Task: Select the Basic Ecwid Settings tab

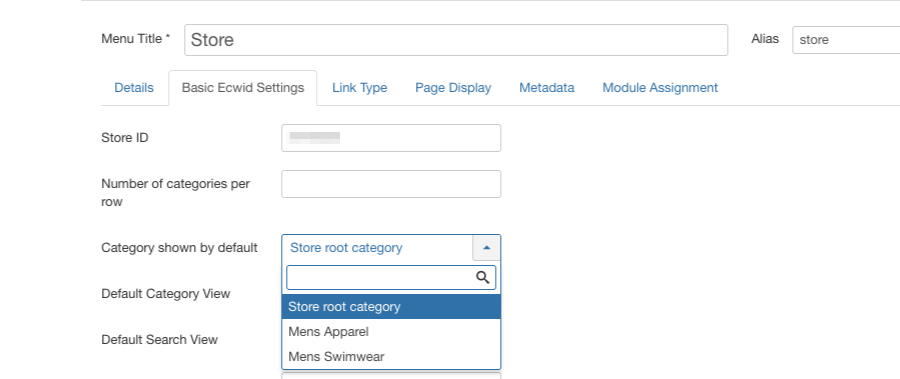Action: pyautogui.click(x=243, y=88)
